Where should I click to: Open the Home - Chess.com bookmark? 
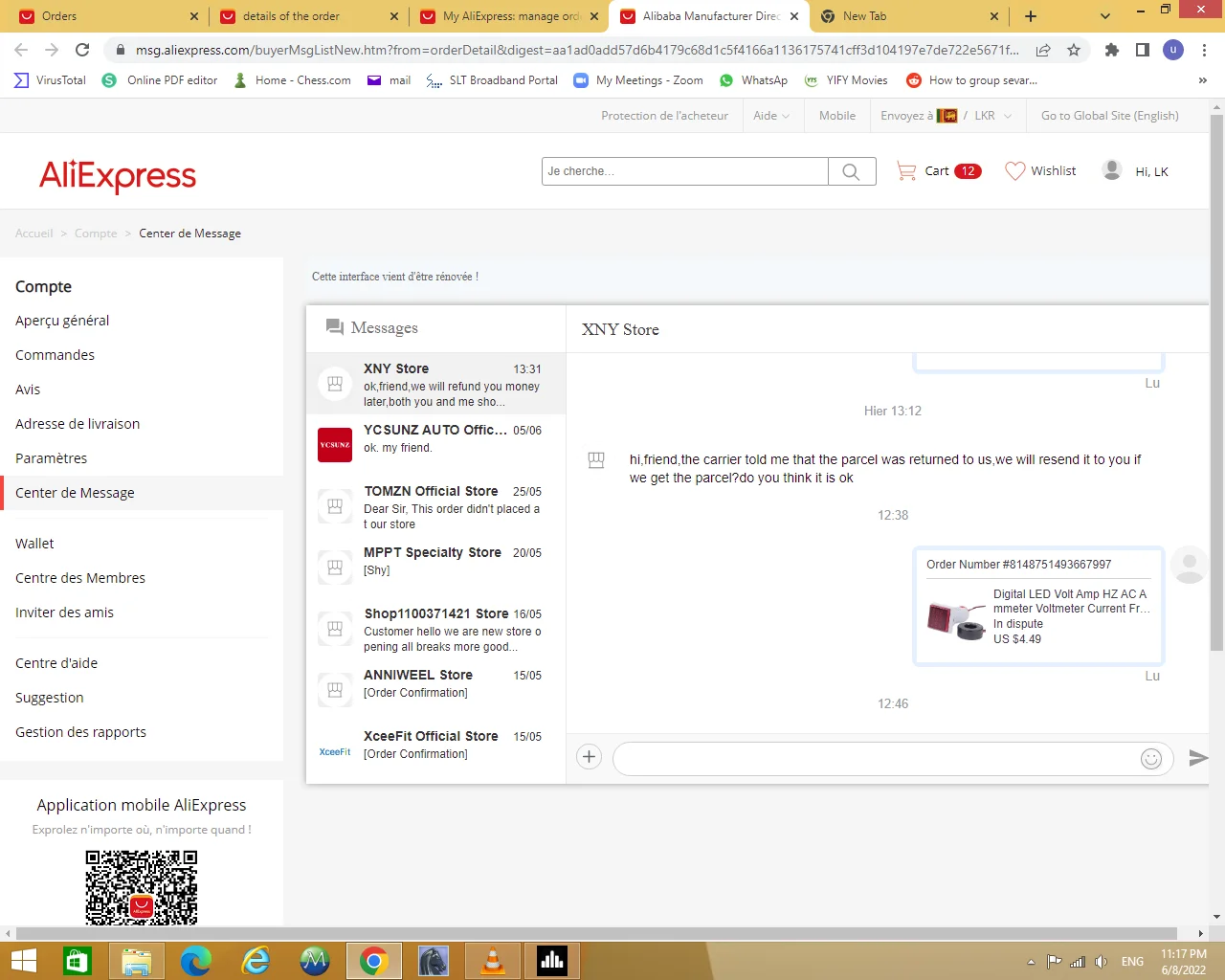tap(292, 80)
